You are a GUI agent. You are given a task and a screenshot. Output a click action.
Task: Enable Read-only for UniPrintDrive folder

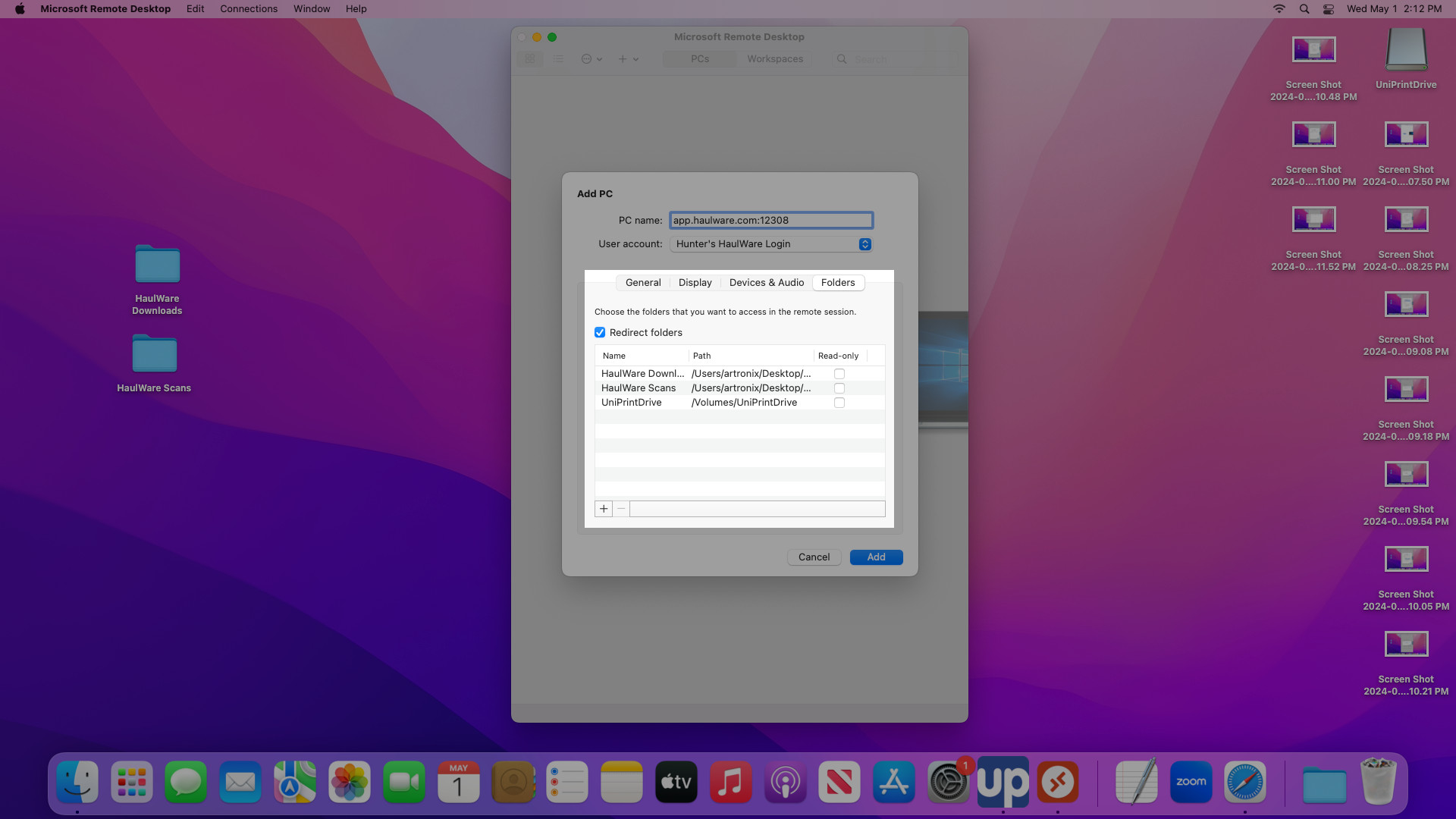[839, 403]
